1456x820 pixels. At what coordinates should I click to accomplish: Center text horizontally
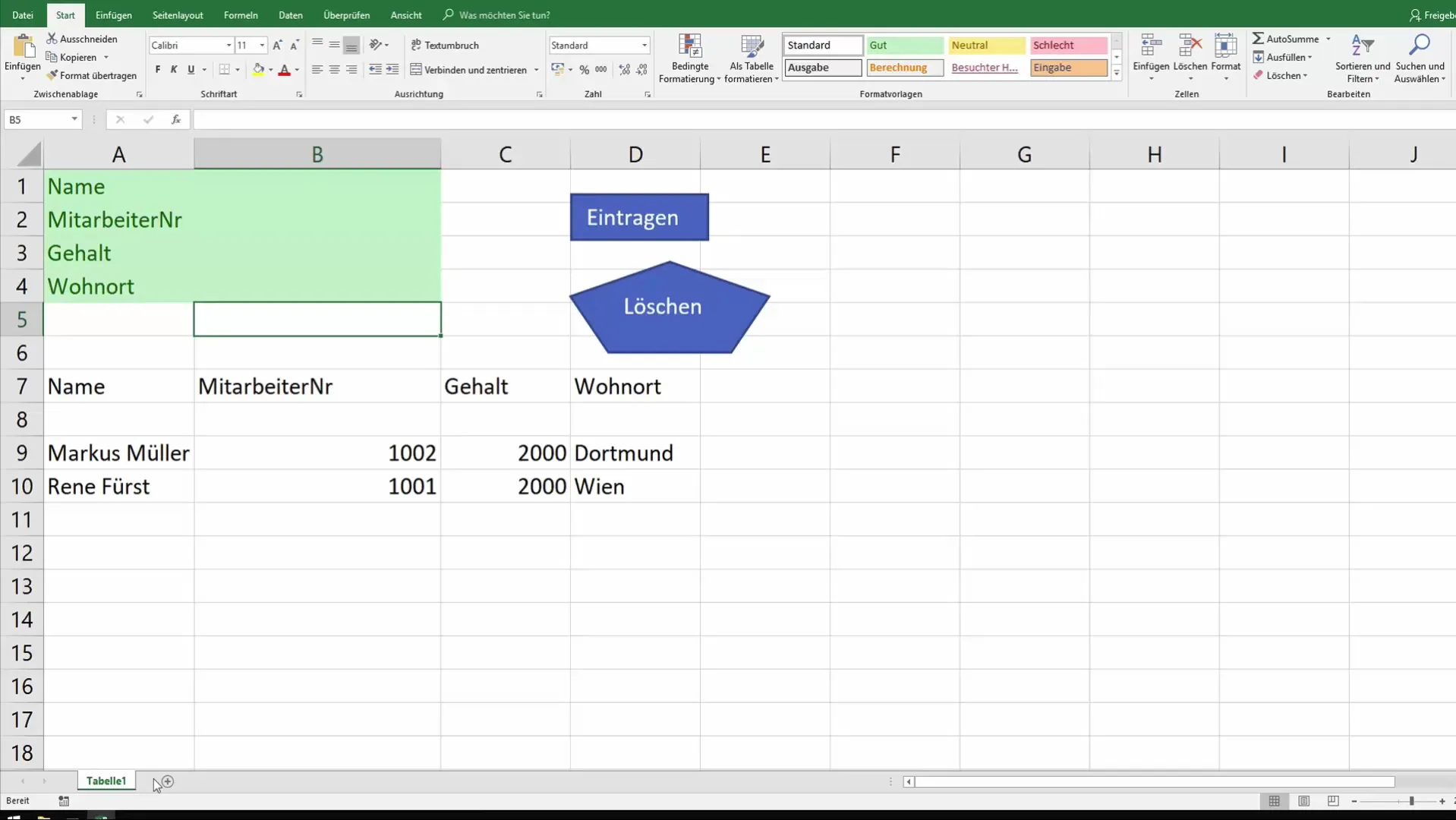tap(334, 70)
